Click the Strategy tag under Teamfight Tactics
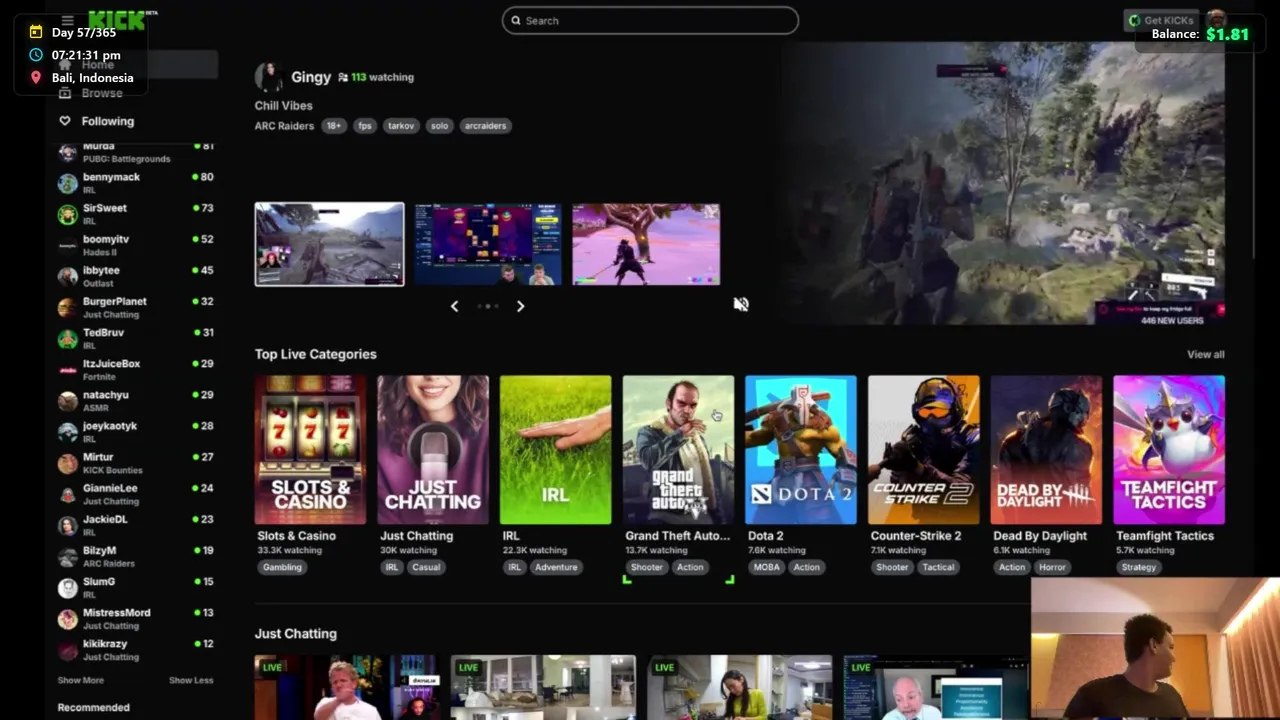Image resolution: width=1280 pixels, height=720 pixels. tap(1139, 567)
